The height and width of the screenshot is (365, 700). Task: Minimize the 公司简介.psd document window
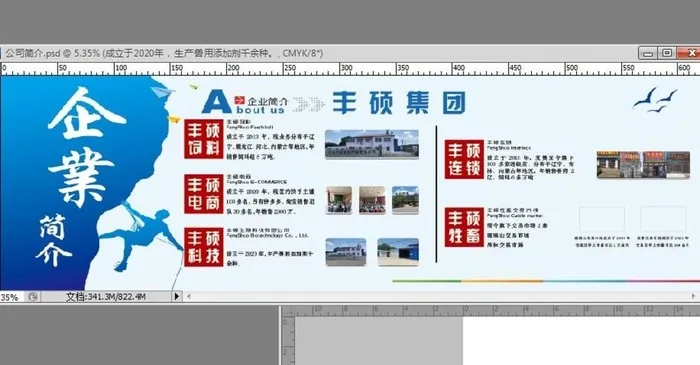coord(648,53)
